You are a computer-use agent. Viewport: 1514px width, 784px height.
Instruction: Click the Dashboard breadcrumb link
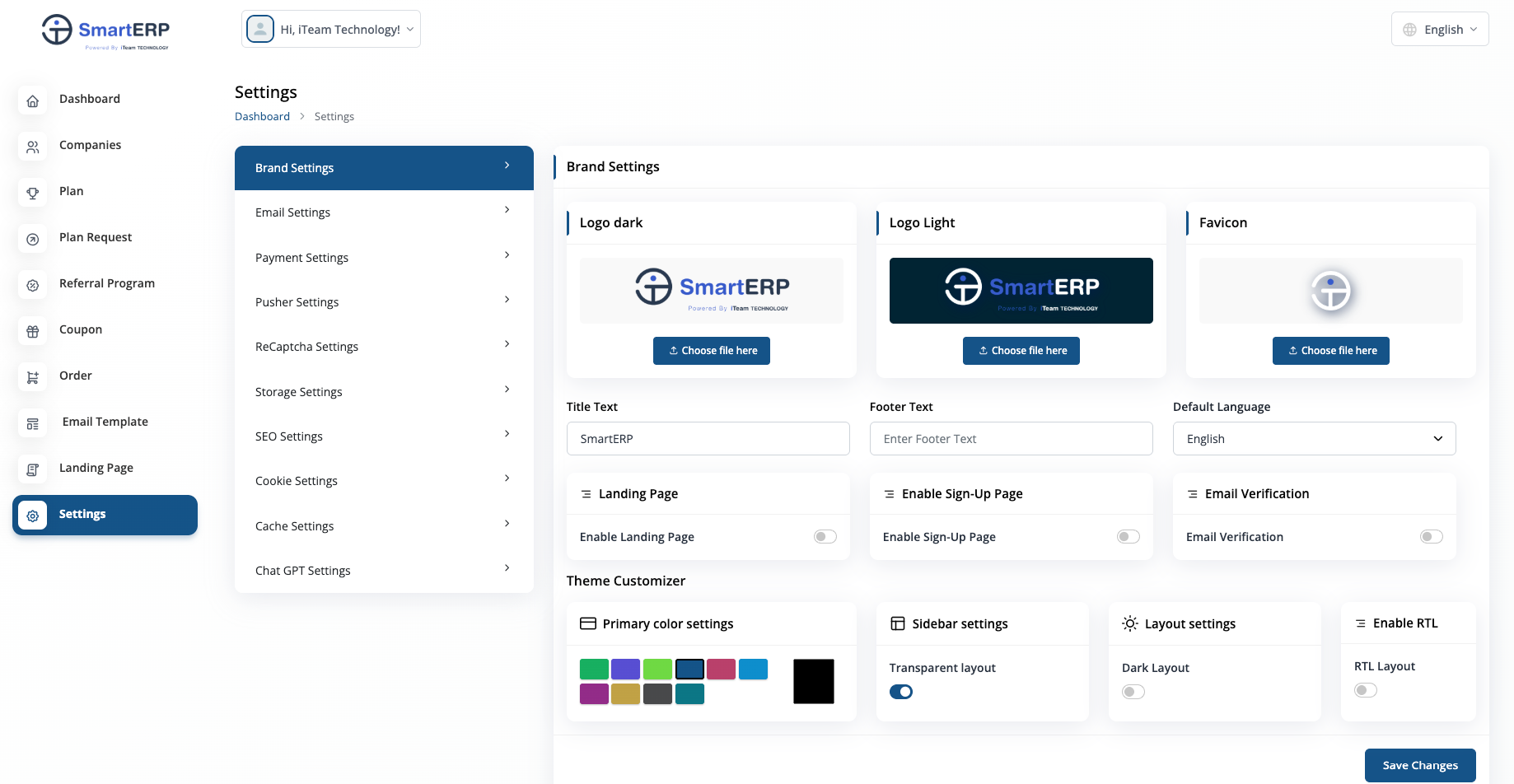pos(262,117)
